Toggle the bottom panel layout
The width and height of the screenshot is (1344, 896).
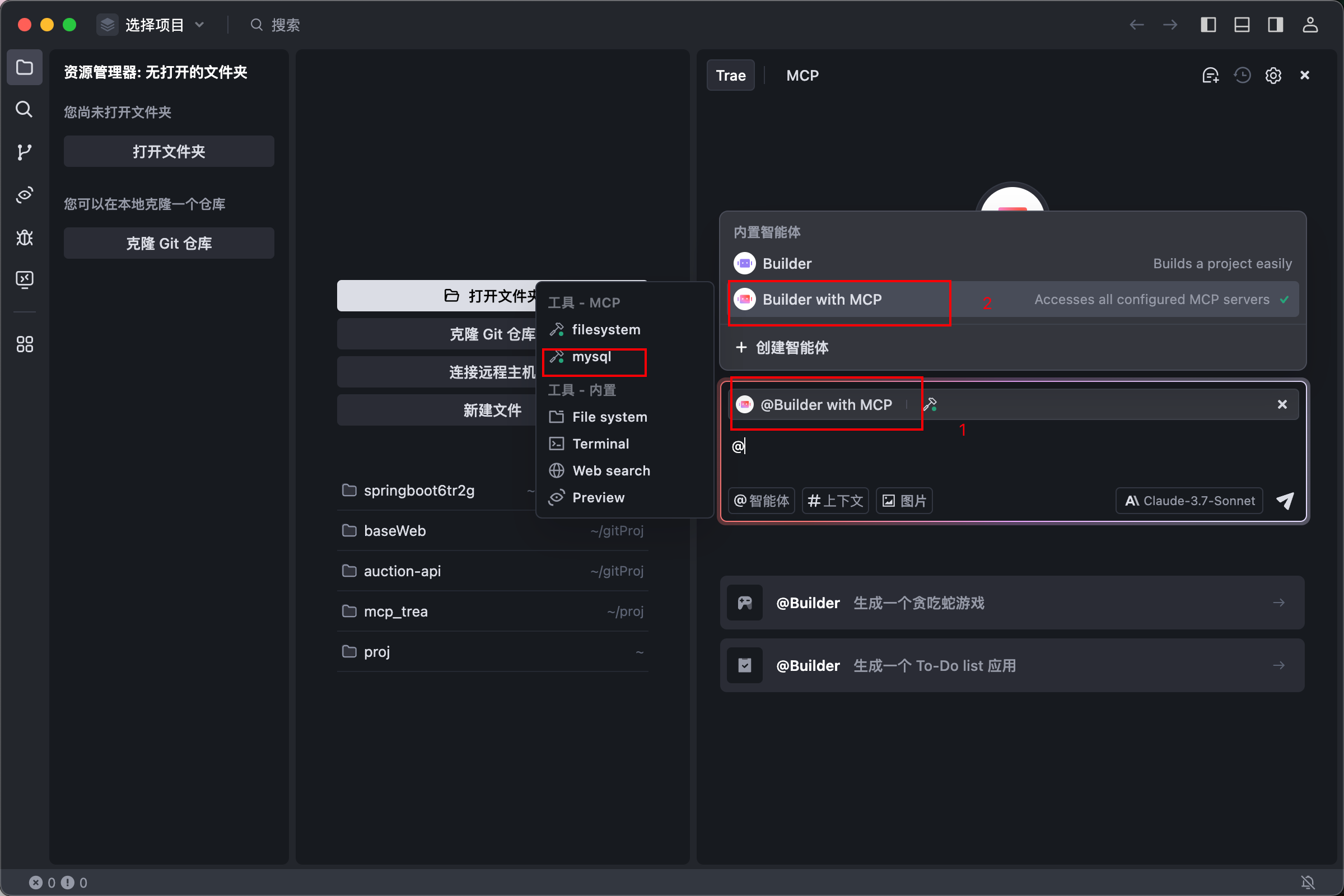(x=1242, y=25)
